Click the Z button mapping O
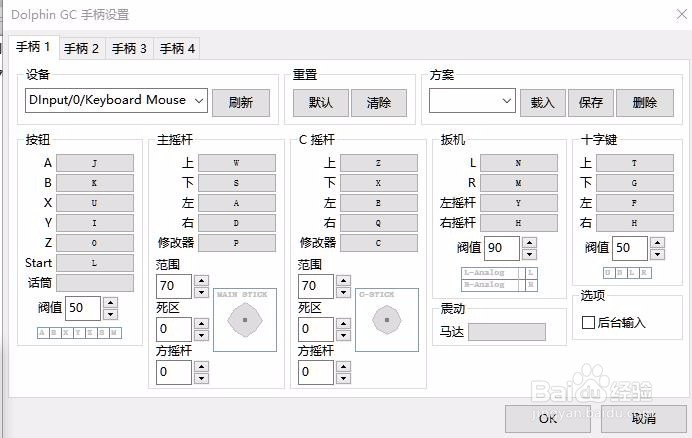This screenshot has width=692, height=438. tap(94, 243)
